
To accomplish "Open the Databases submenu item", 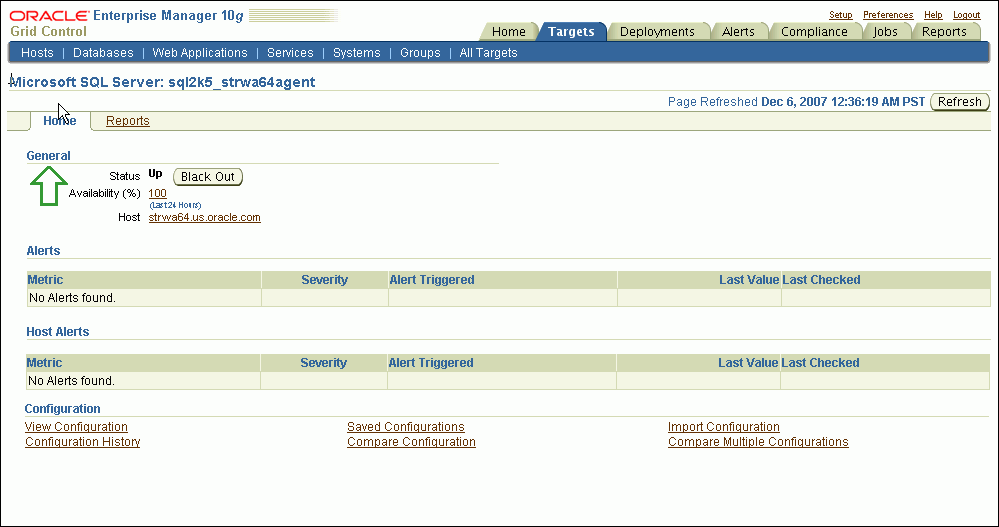I will tap(103, 53).
